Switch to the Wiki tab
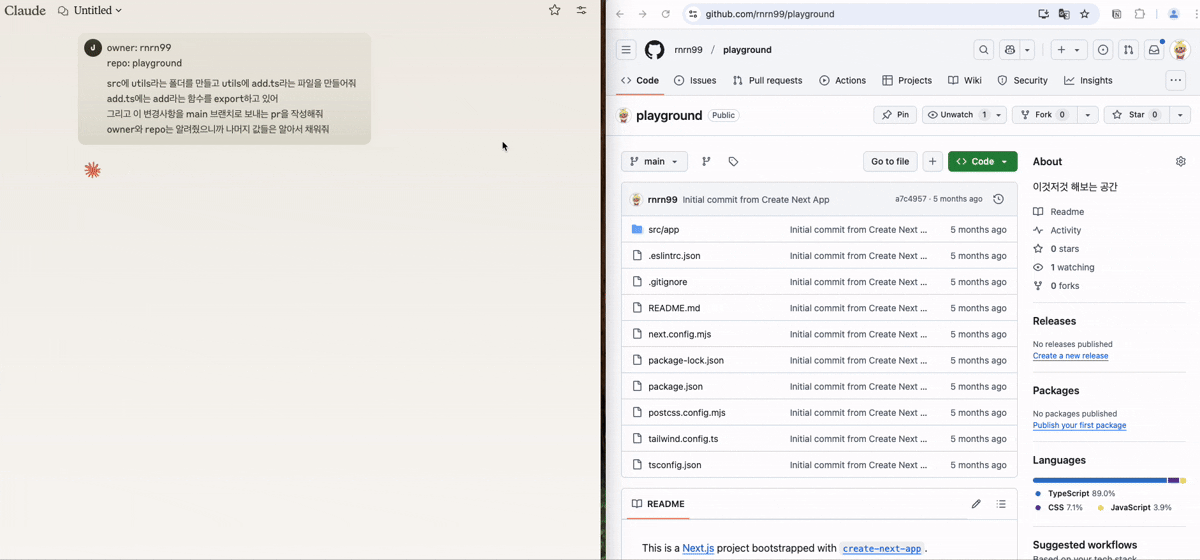Viewport: 1200px width, 560px height. coord(965,80)
